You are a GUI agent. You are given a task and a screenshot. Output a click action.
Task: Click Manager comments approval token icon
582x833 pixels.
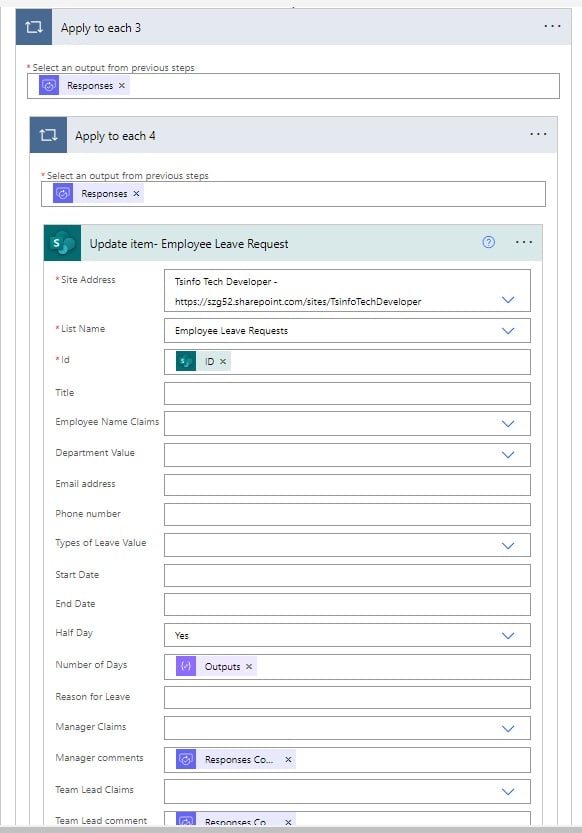click(186, 760)
